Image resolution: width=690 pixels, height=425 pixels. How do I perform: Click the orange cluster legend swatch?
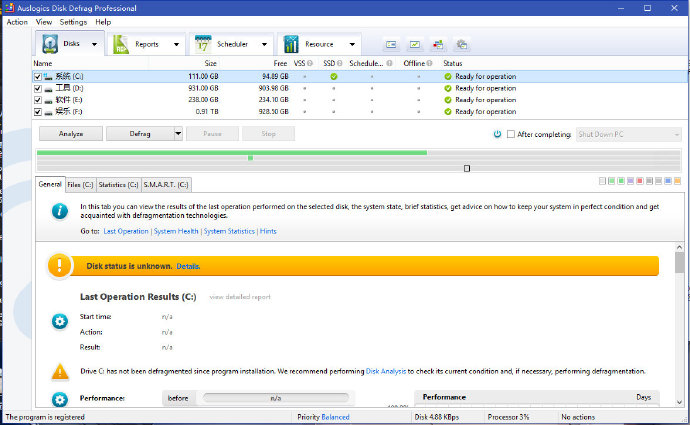click(x=677, y=181)
